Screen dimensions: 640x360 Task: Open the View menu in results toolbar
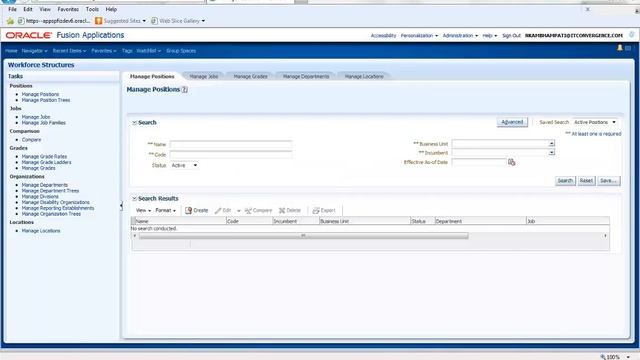[x=143, y=211]
